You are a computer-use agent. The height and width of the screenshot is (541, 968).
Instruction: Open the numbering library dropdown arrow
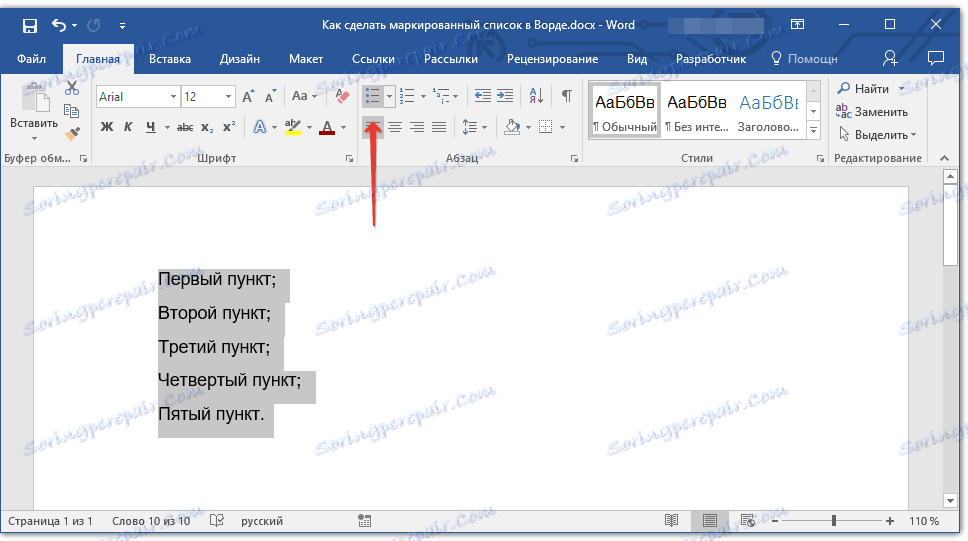423,96
